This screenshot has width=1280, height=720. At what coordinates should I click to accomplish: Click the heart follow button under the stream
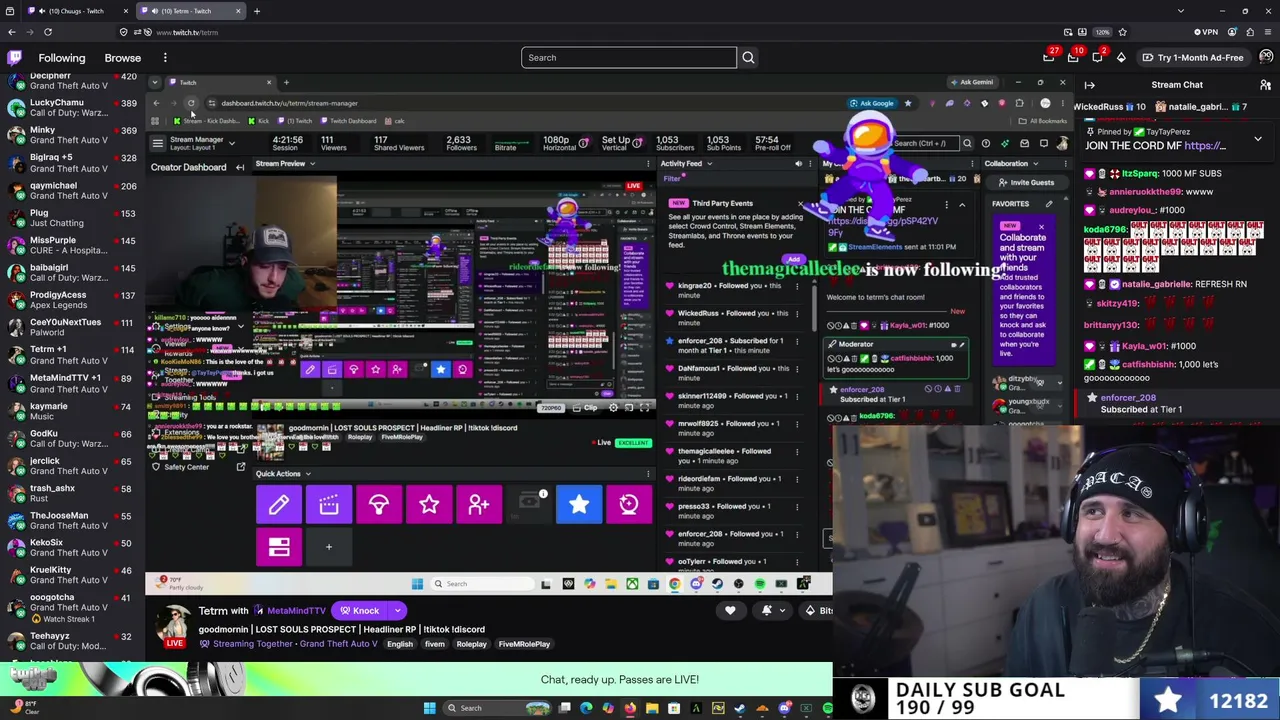click(x=730, y=610)
